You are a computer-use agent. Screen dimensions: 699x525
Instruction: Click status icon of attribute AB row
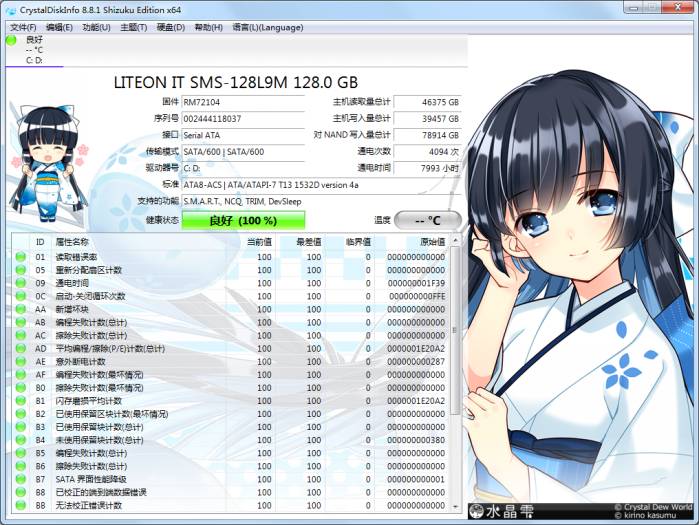pos(21,322)
